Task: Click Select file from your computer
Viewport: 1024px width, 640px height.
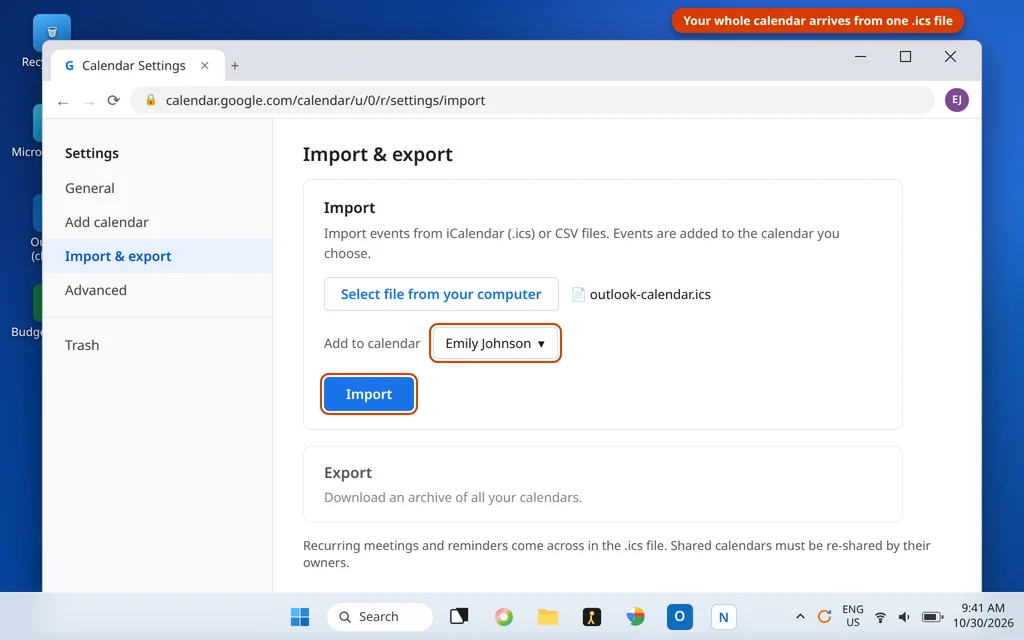Action: [x=441, y=294]
